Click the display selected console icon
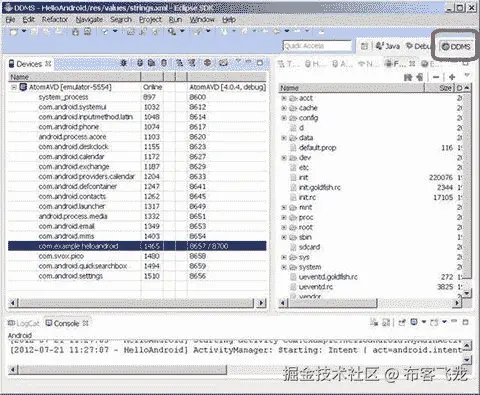480x395 pixels. click(414, 322)
